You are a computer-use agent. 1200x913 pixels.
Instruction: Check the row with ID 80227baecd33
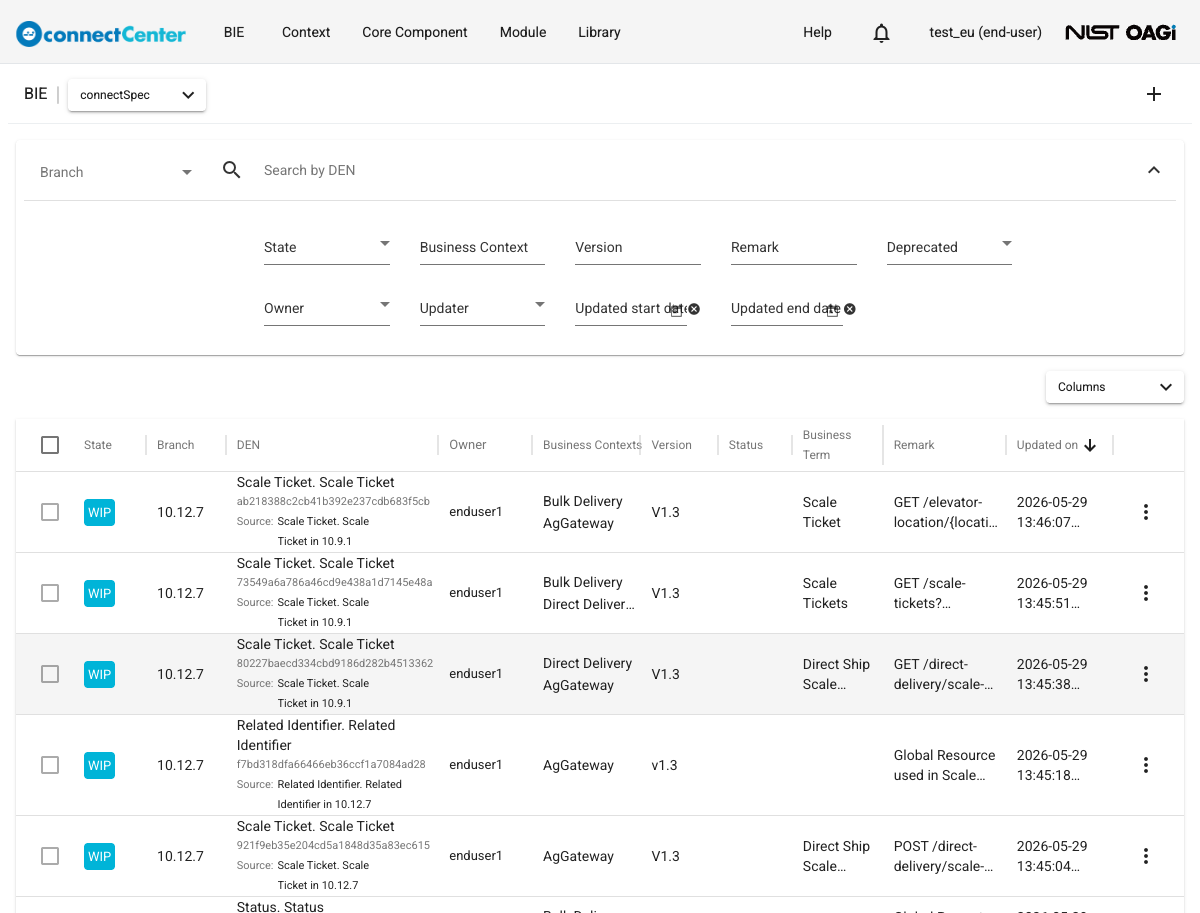(x=50, y=674)
